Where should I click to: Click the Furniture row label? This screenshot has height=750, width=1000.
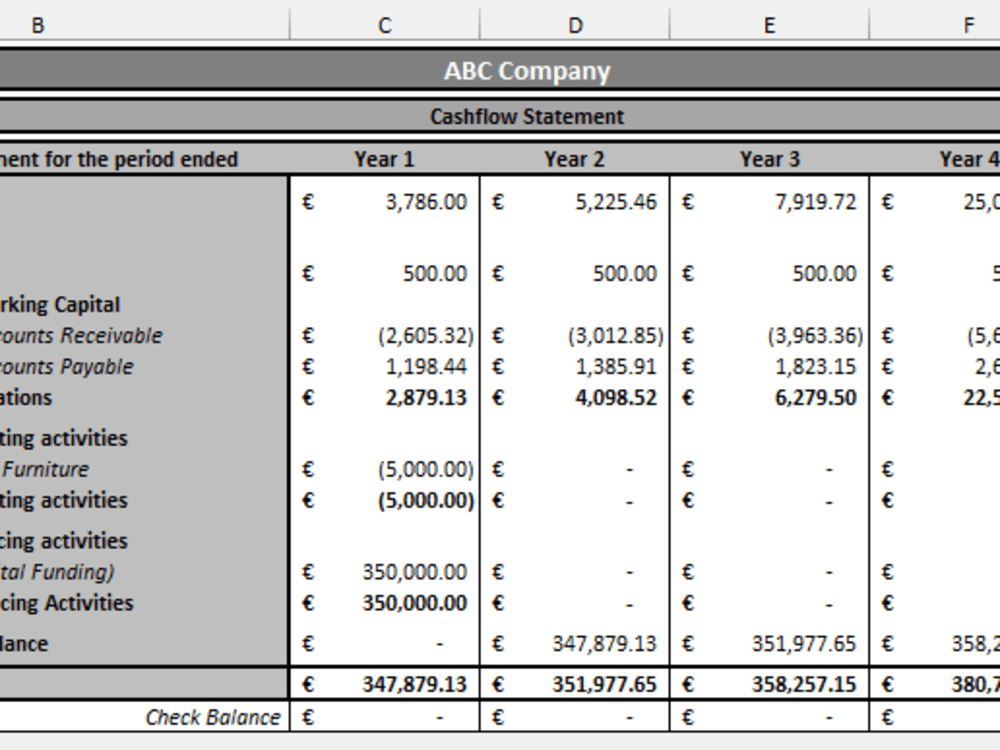(45, 469)
